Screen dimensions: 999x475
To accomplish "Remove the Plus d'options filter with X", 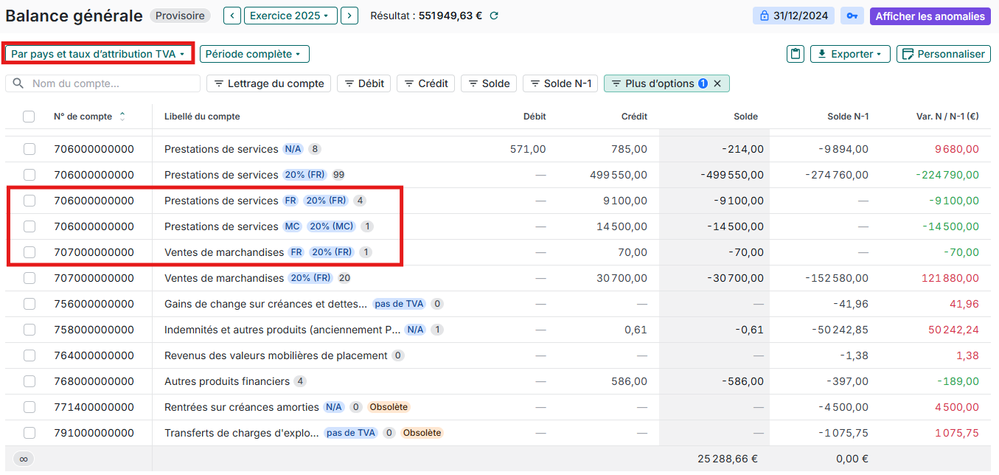I will pos(716,84).
